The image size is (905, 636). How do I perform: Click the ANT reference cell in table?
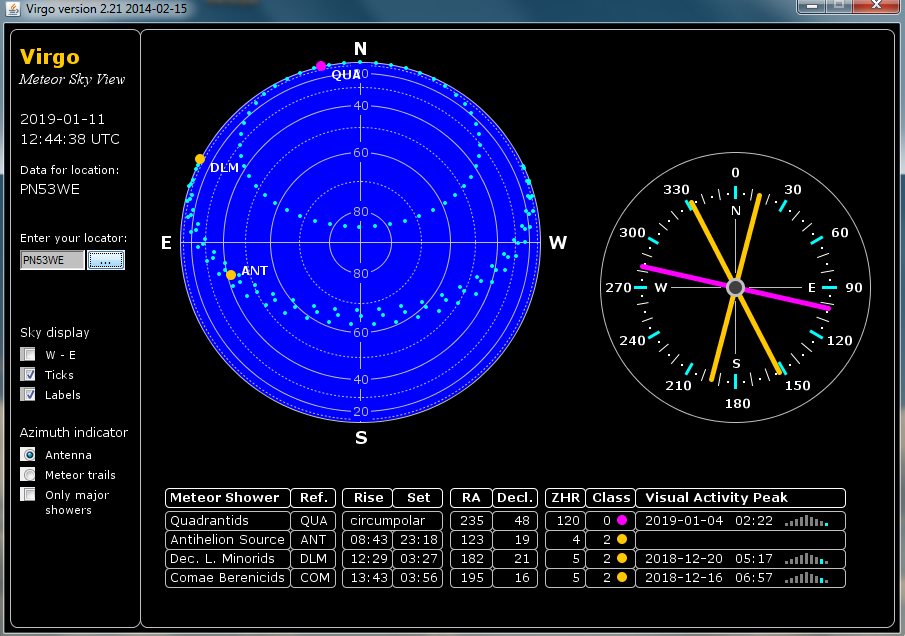pyautogui.click(x=313, y=540)
